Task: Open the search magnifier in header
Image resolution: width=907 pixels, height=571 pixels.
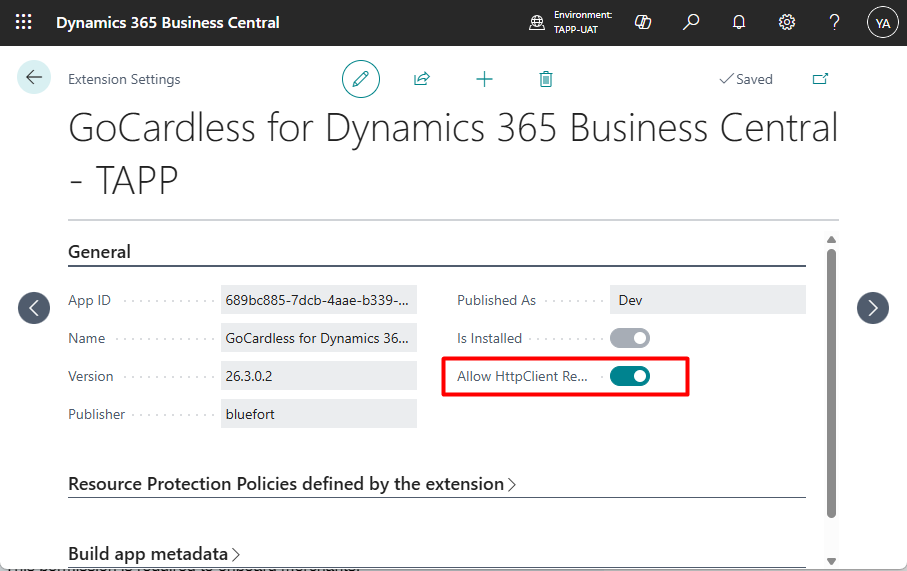Action: tap(691, 23)
